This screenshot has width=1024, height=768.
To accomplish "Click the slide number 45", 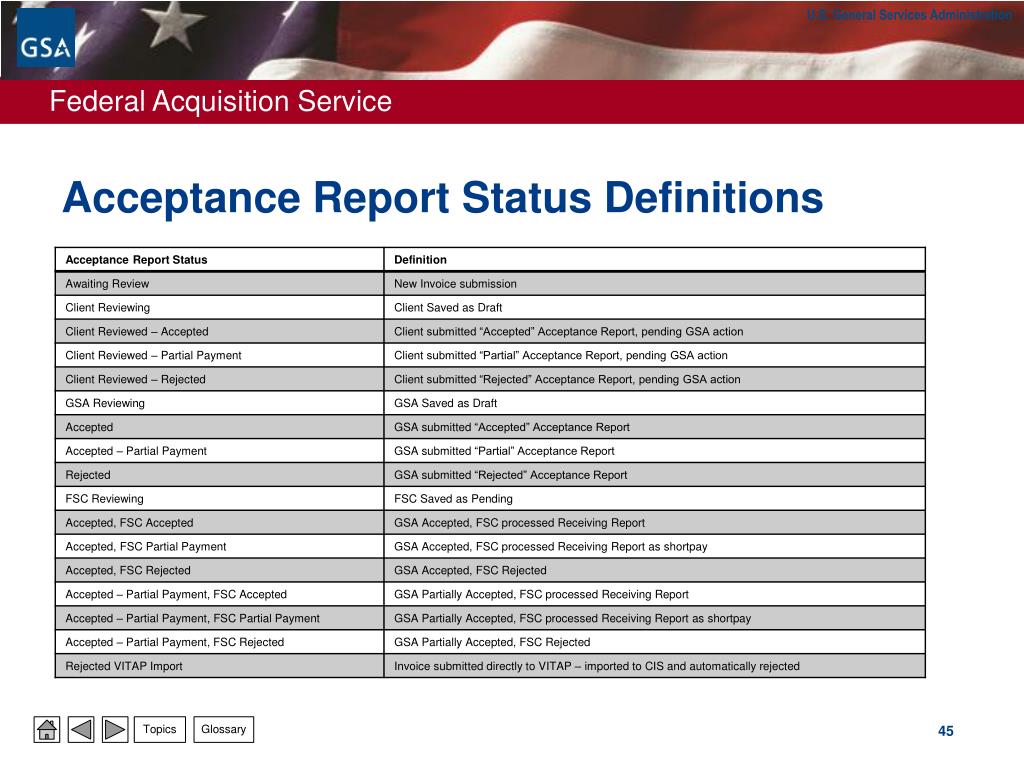I will click(x=946, y=731).
